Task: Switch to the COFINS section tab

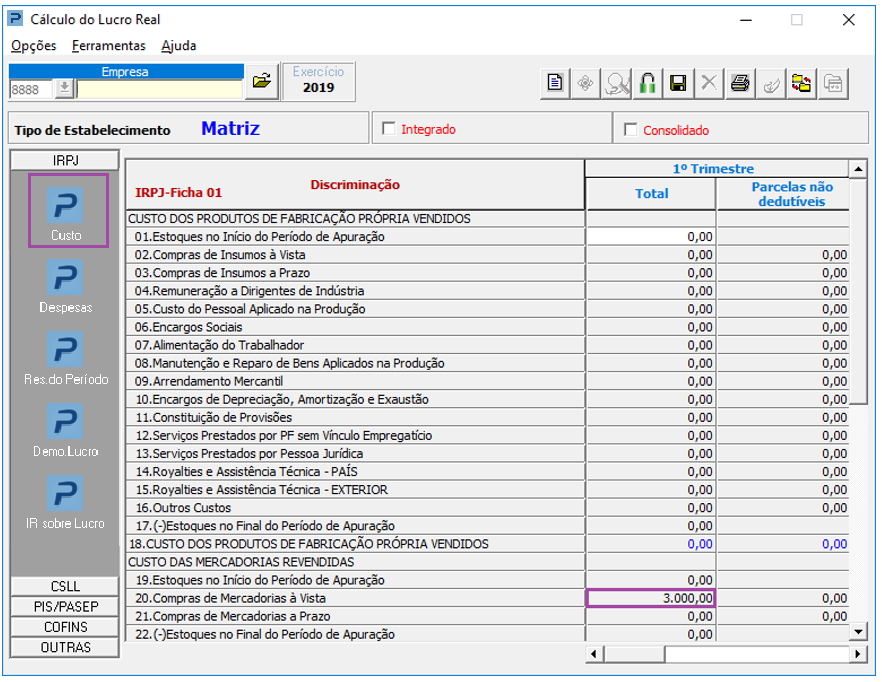Action: [x=65, y=627]
